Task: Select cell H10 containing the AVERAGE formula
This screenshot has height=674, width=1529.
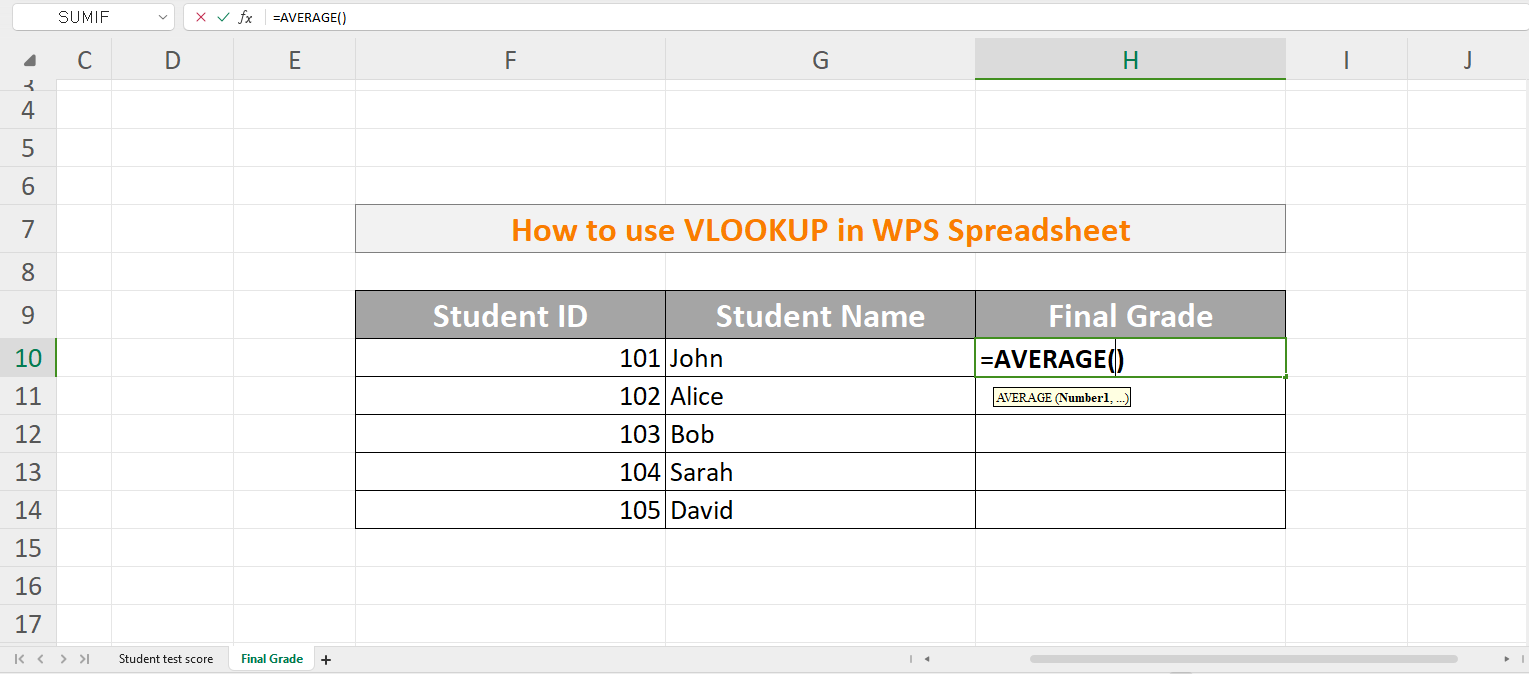Action: tap(1129, 357)
